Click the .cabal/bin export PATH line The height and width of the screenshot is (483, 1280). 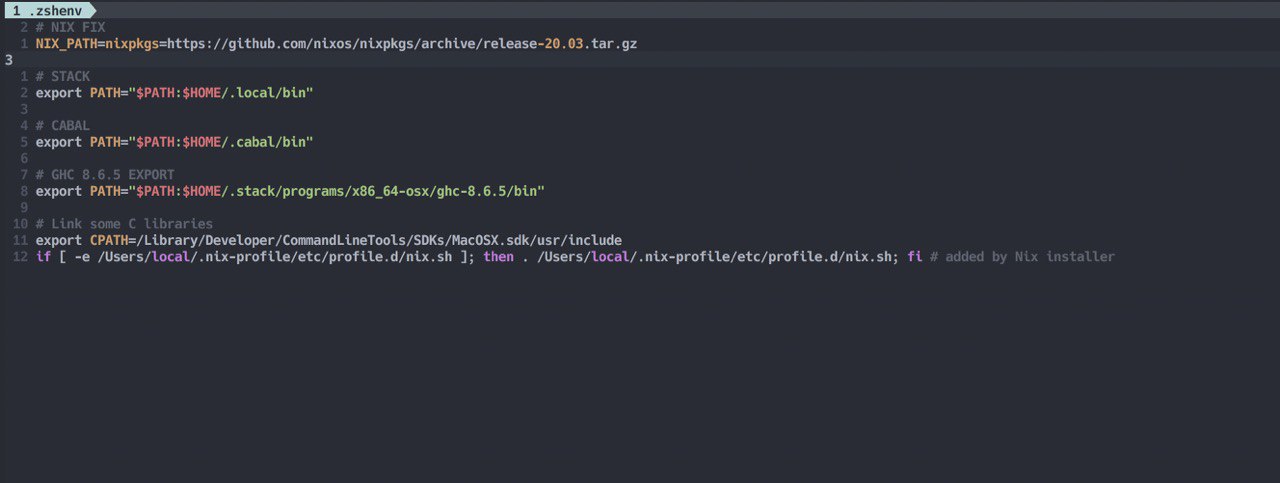point(175,142)
